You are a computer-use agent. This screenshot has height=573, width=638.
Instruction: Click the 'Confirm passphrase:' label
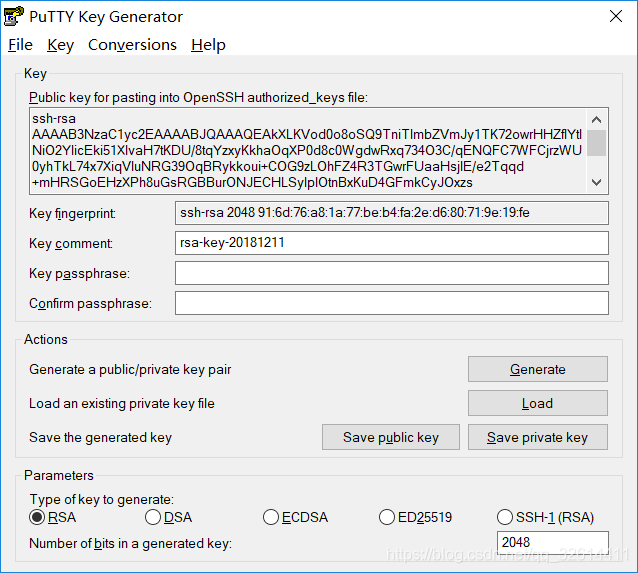(x=90, y=304)
